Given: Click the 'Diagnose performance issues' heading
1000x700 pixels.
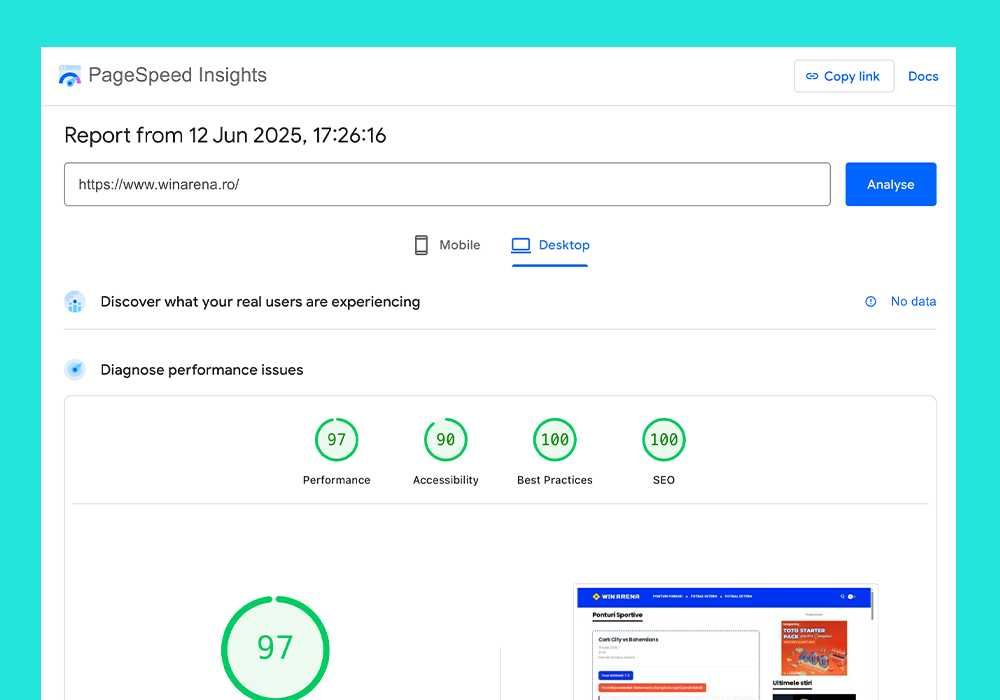Looking at the screenshot, I should click(x=202, y=370).
